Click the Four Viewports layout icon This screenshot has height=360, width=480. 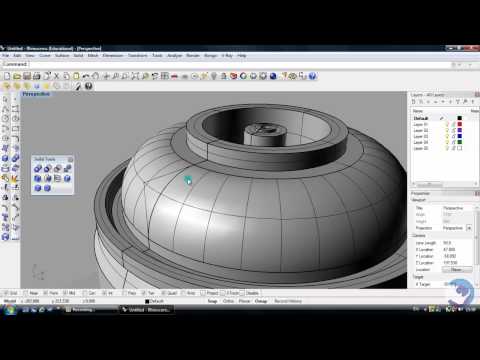pos(165,76)
